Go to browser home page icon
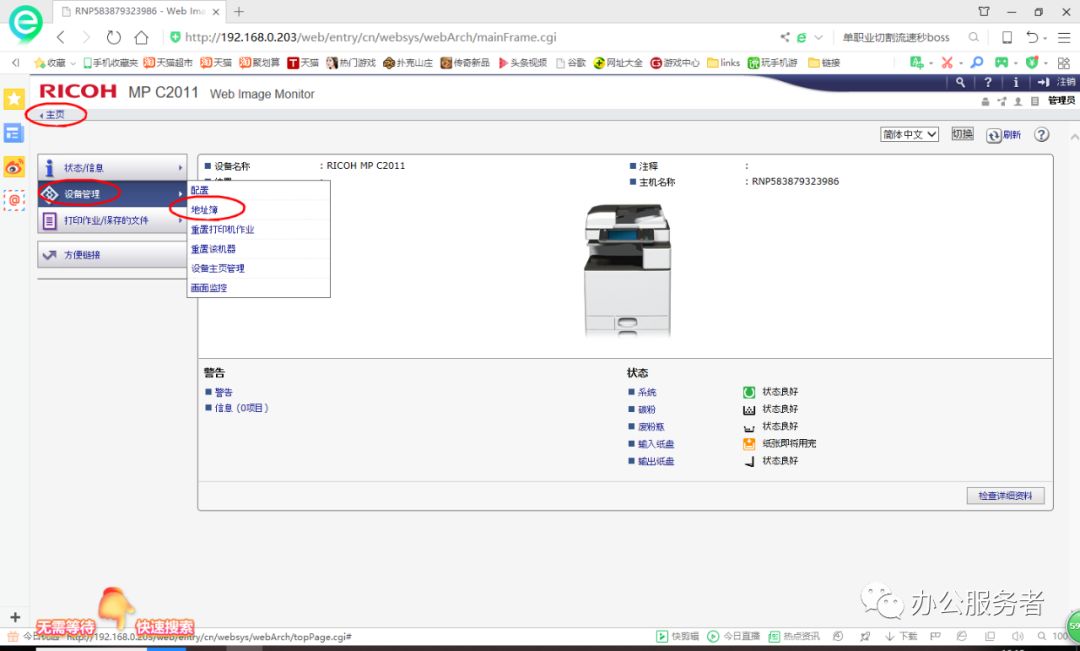Screen dimensions: 1080x651 click(x=141, y=37)
